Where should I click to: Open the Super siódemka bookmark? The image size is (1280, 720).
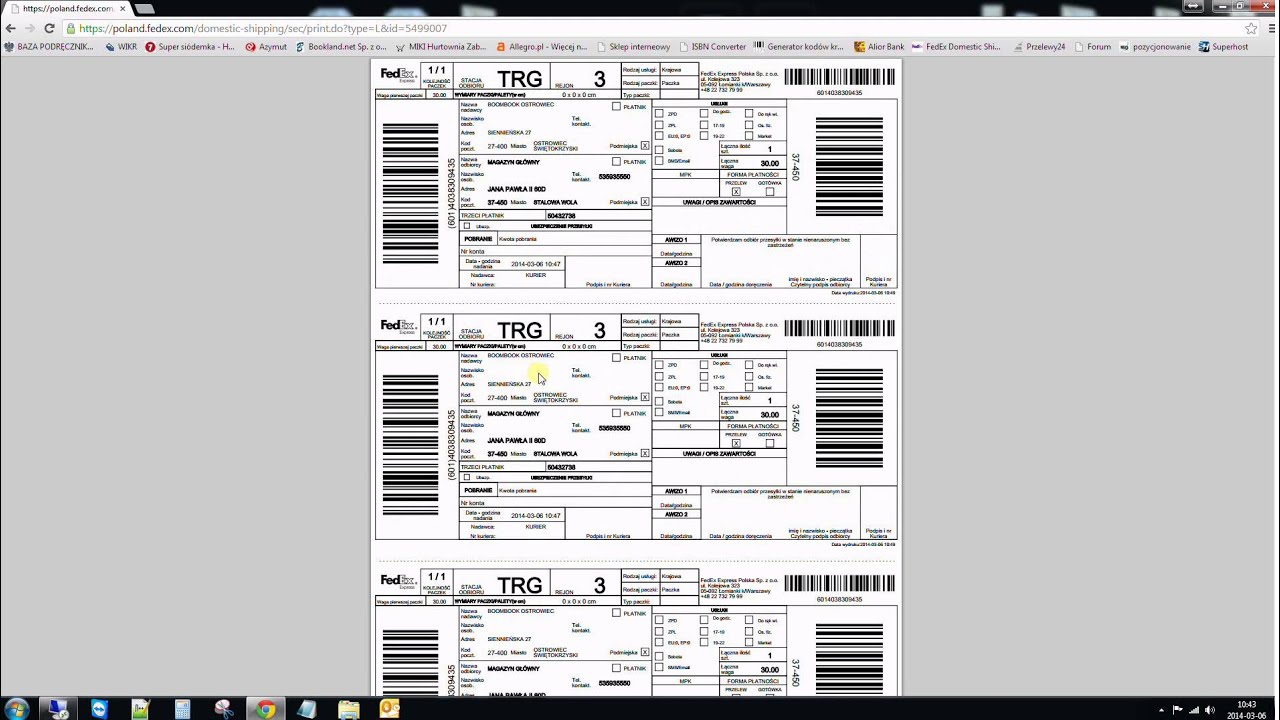coord(190,46)
